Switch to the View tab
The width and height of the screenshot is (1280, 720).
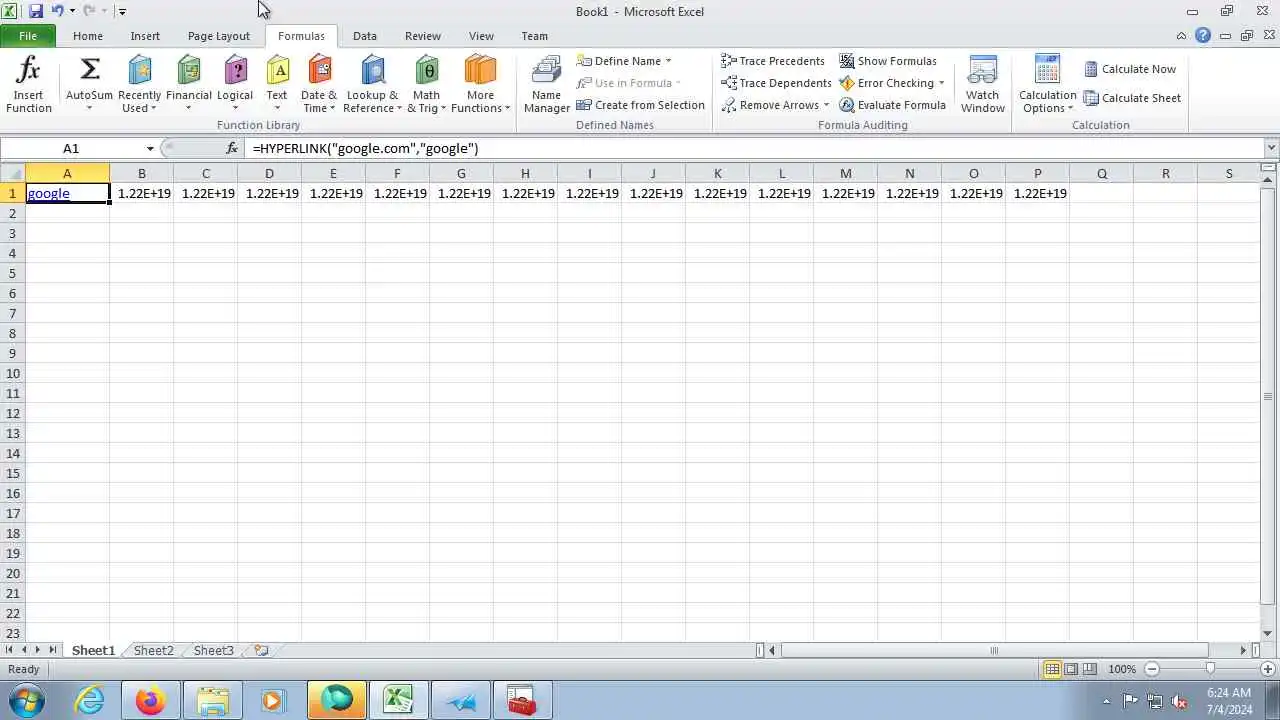481,36
